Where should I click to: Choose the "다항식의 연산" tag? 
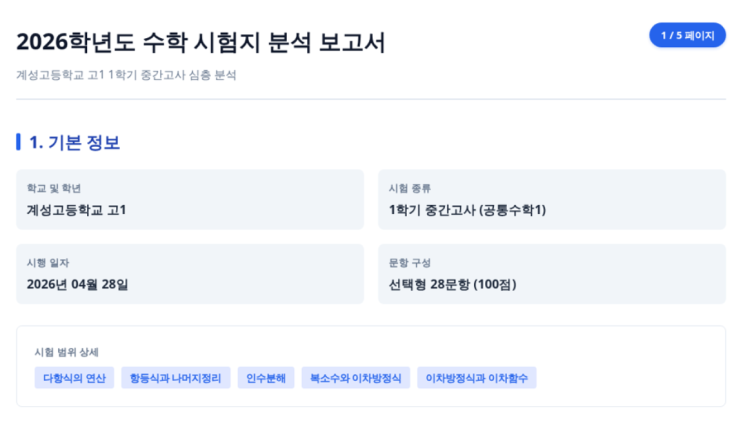click(74, 378)
